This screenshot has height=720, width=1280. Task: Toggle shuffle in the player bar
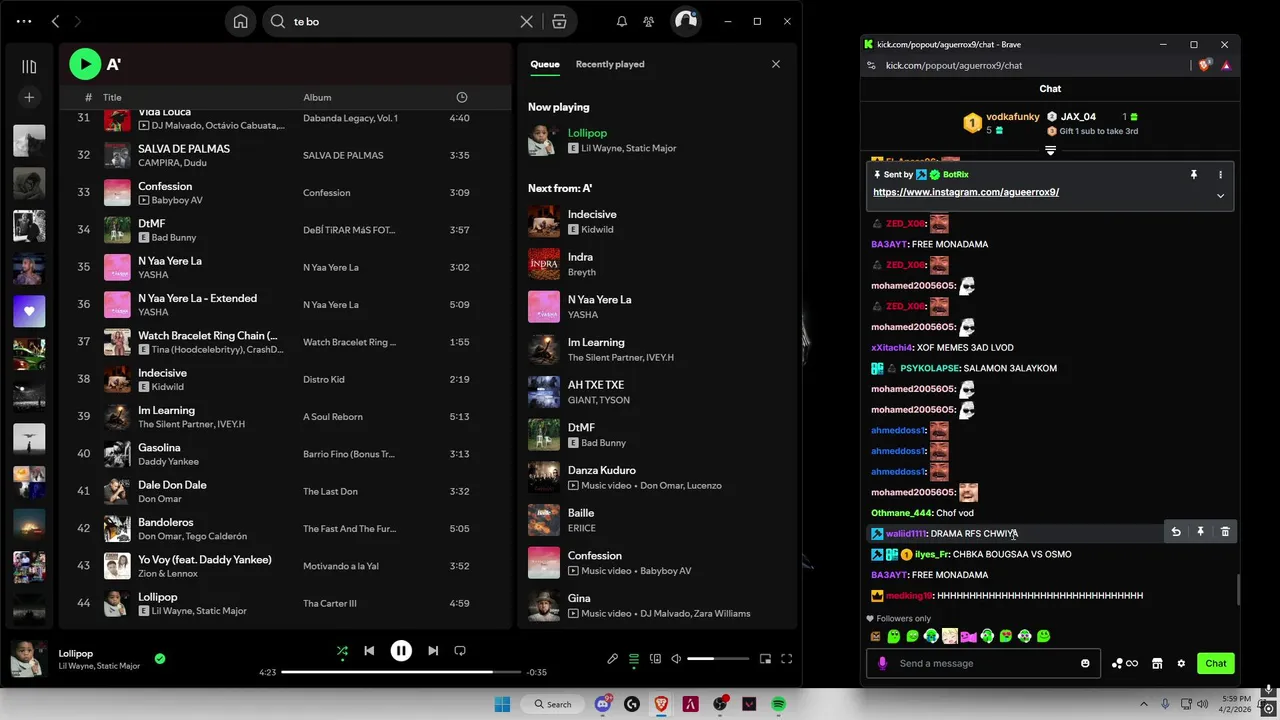point(342,650)
